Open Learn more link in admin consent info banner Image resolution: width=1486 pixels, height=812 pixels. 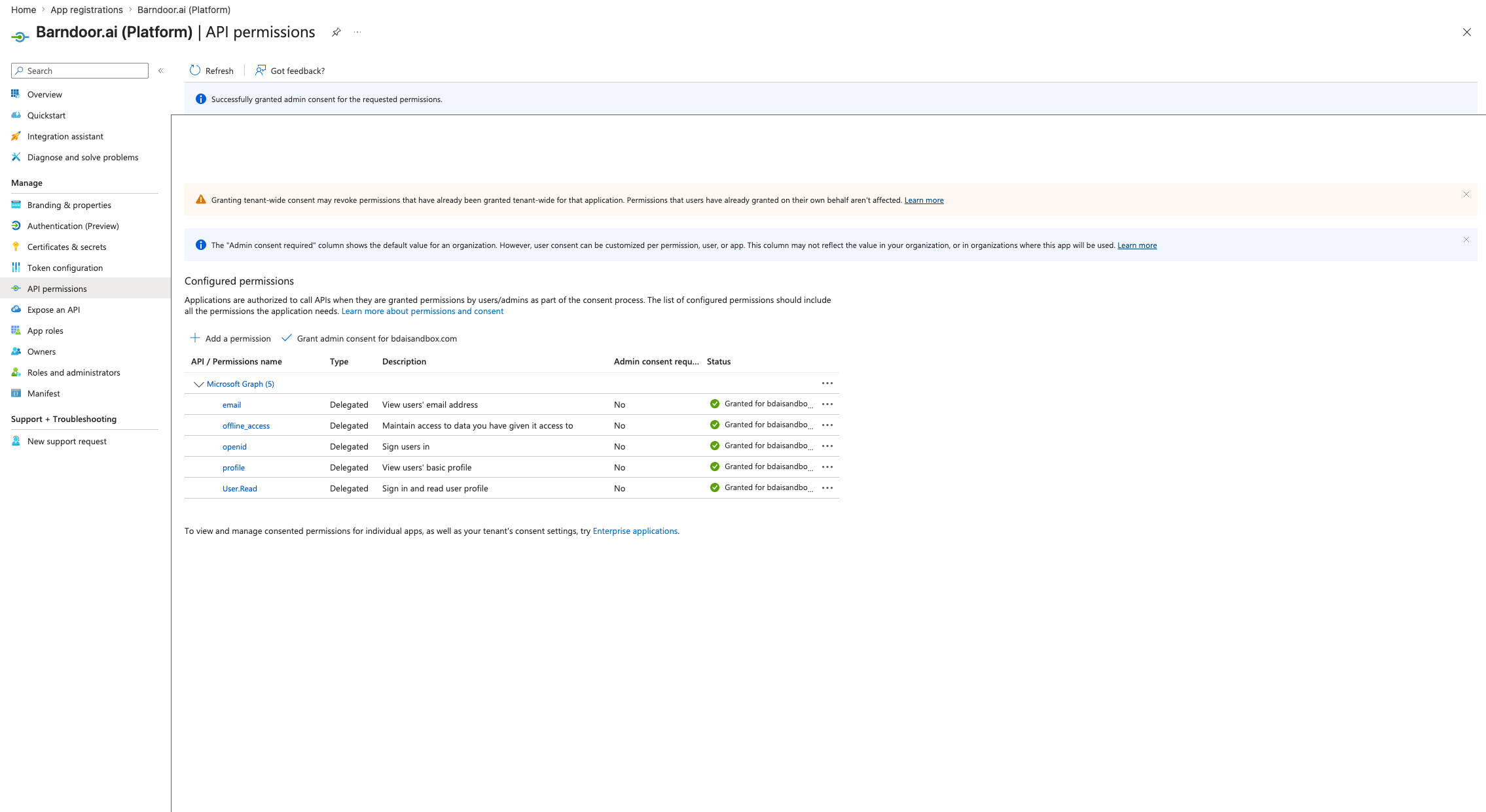click(1137, 245)
